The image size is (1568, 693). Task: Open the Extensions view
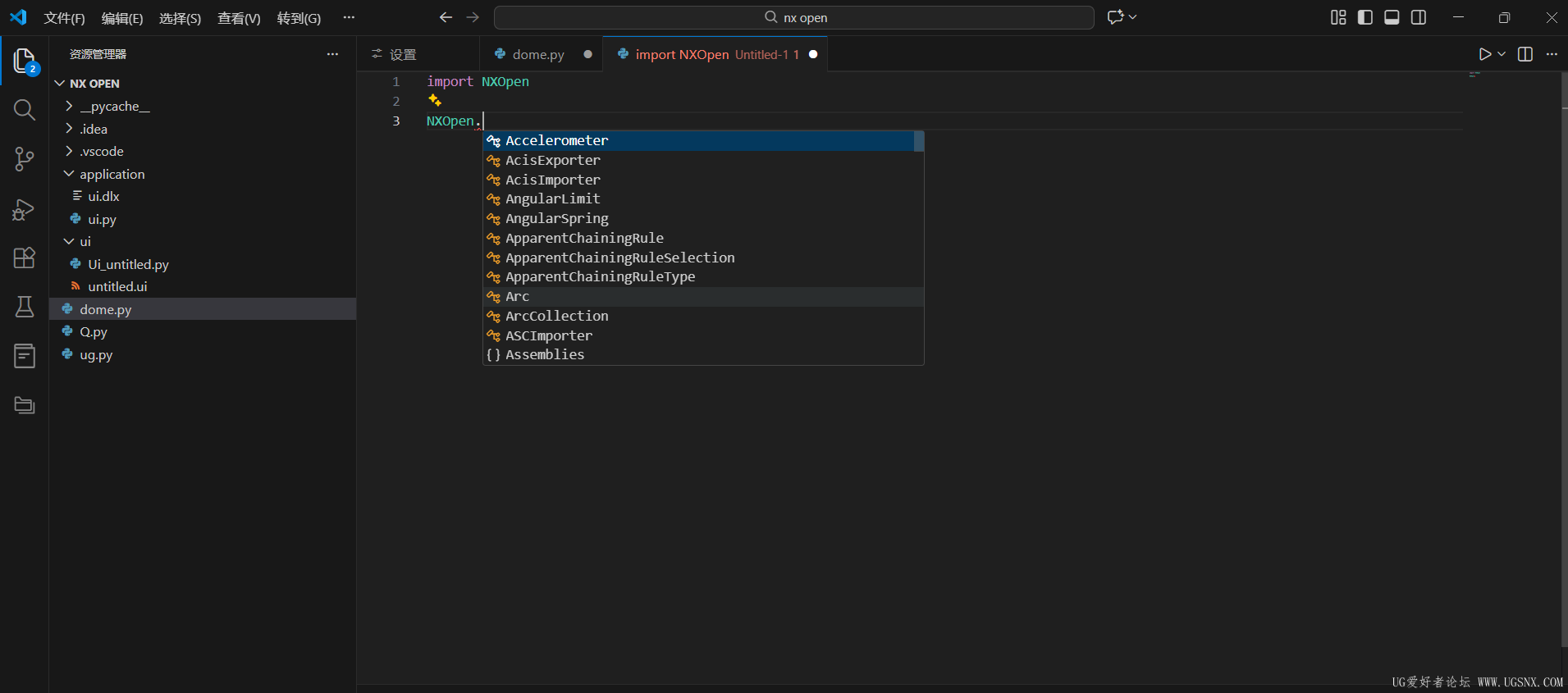point(25,258)
